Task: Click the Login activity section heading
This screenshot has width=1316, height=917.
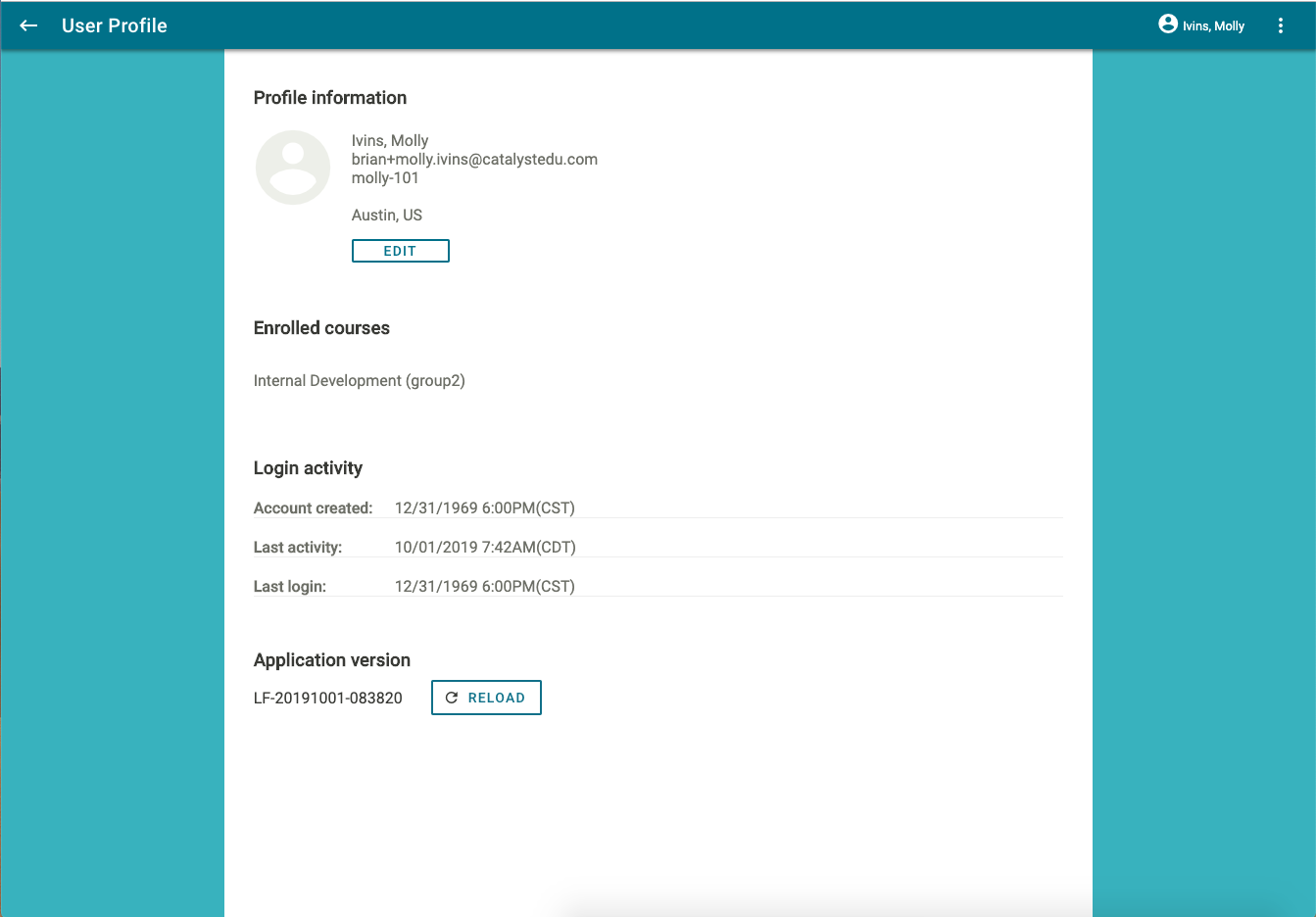Action: (x=308, y=467)
